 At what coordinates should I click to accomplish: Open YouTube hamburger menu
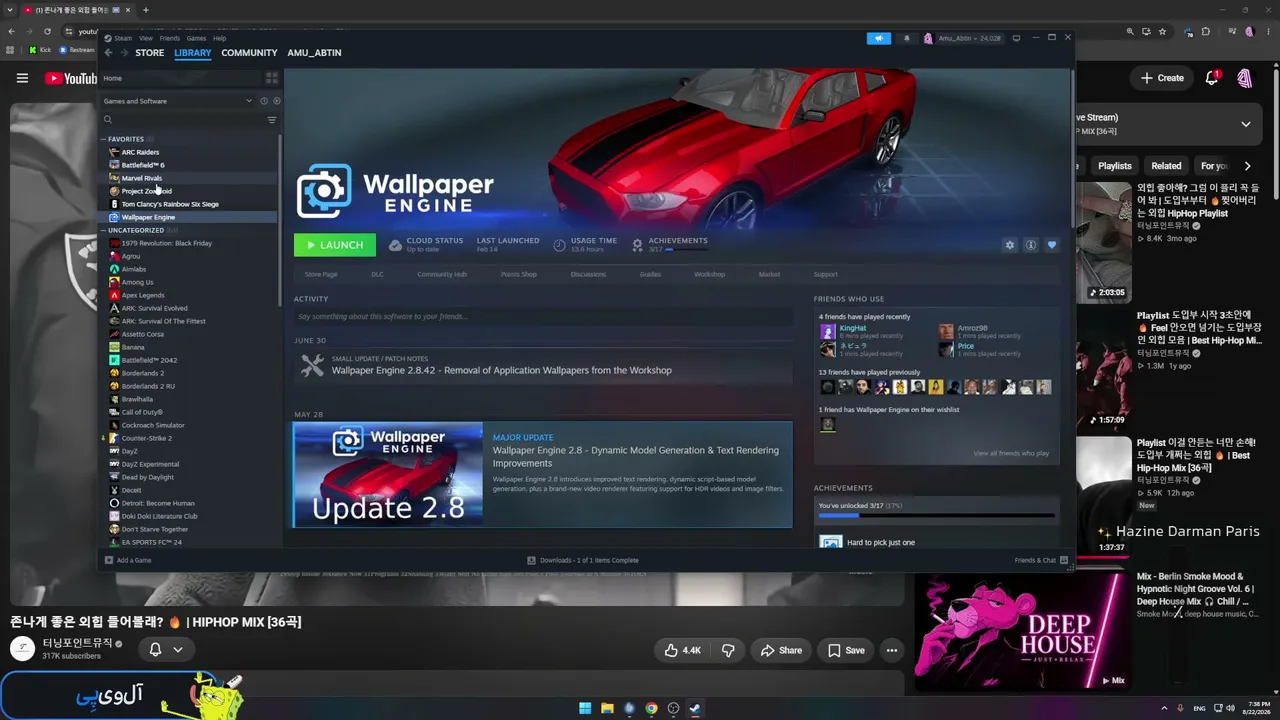pos(22,78)
